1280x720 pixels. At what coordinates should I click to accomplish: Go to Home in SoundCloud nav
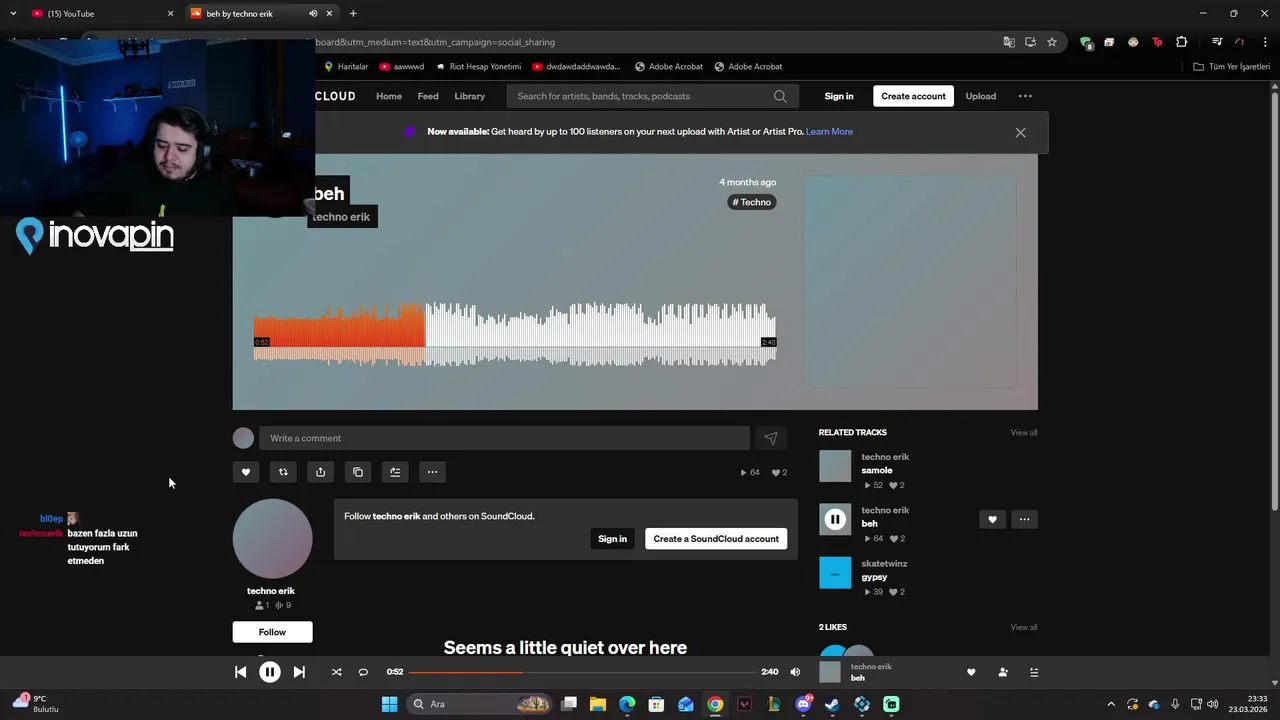pos(389,96)
